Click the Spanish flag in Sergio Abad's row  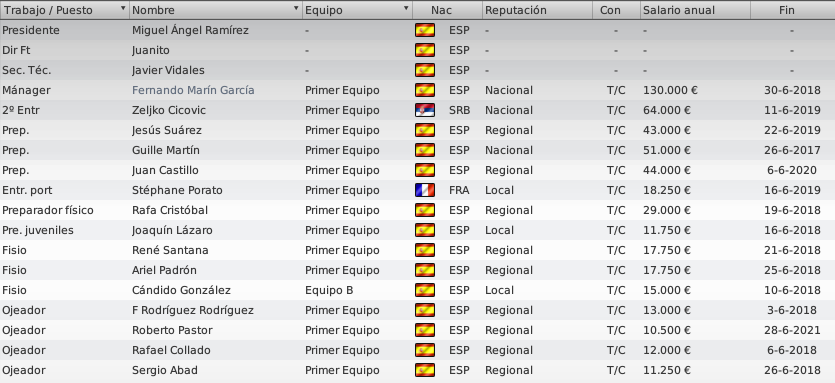[424, 370]
